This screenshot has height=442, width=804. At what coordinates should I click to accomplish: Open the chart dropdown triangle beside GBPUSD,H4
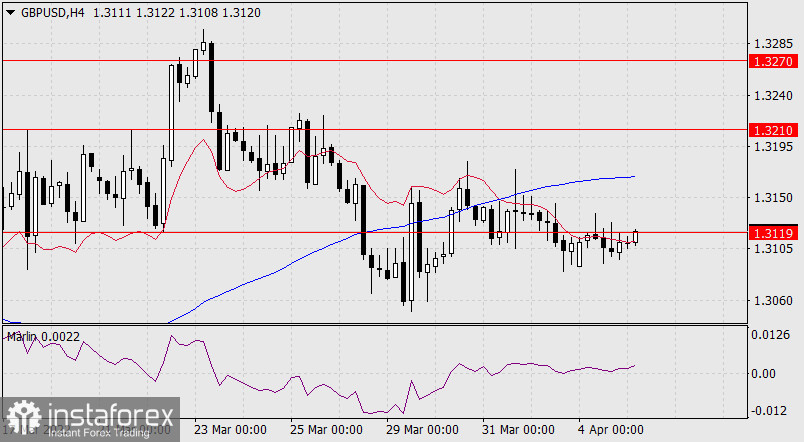click(x=10, y=13)
